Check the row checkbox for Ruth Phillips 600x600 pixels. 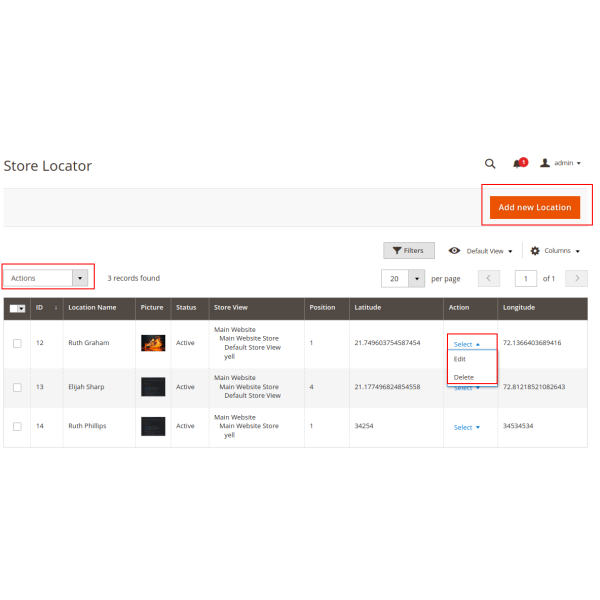[x=16, y=427]
